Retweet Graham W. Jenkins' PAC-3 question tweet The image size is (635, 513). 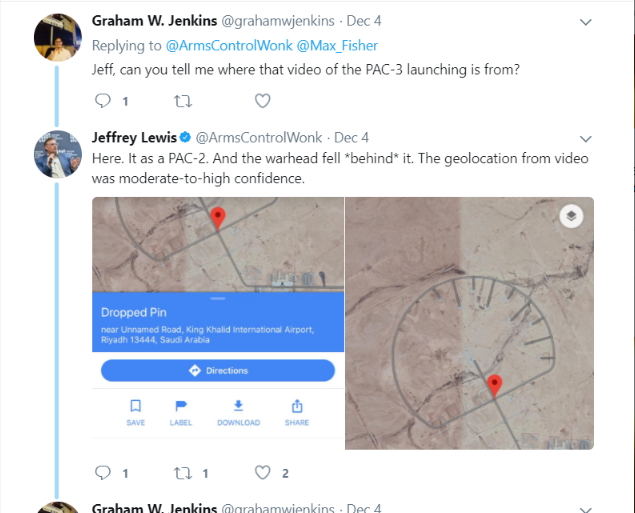tap(182, 101)
